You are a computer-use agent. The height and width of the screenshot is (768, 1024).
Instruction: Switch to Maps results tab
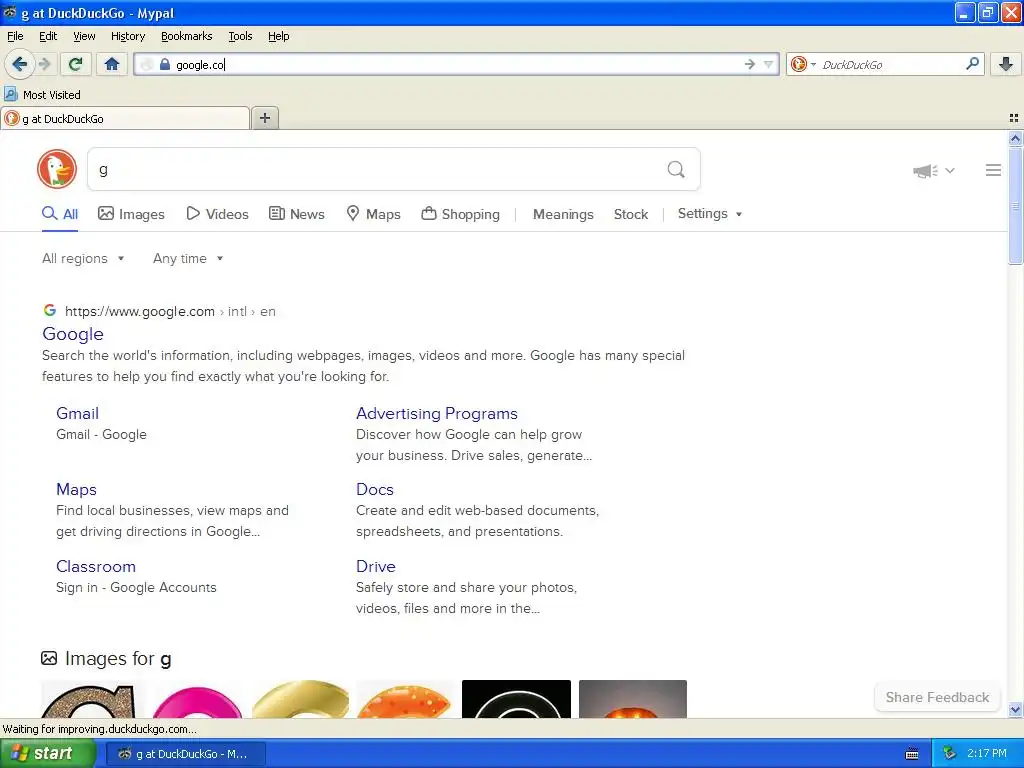pos(373,214)
